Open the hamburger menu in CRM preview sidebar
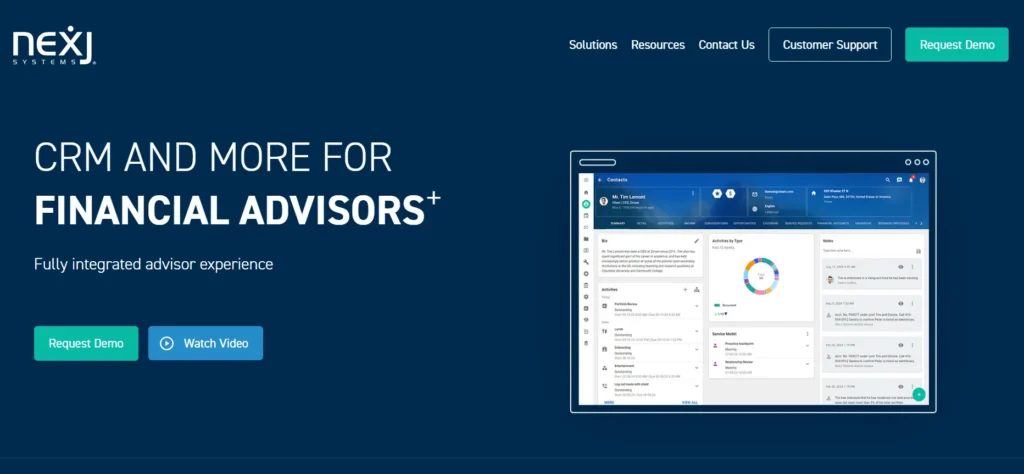Screen dimensions: 1024x474 pos(586,180)
